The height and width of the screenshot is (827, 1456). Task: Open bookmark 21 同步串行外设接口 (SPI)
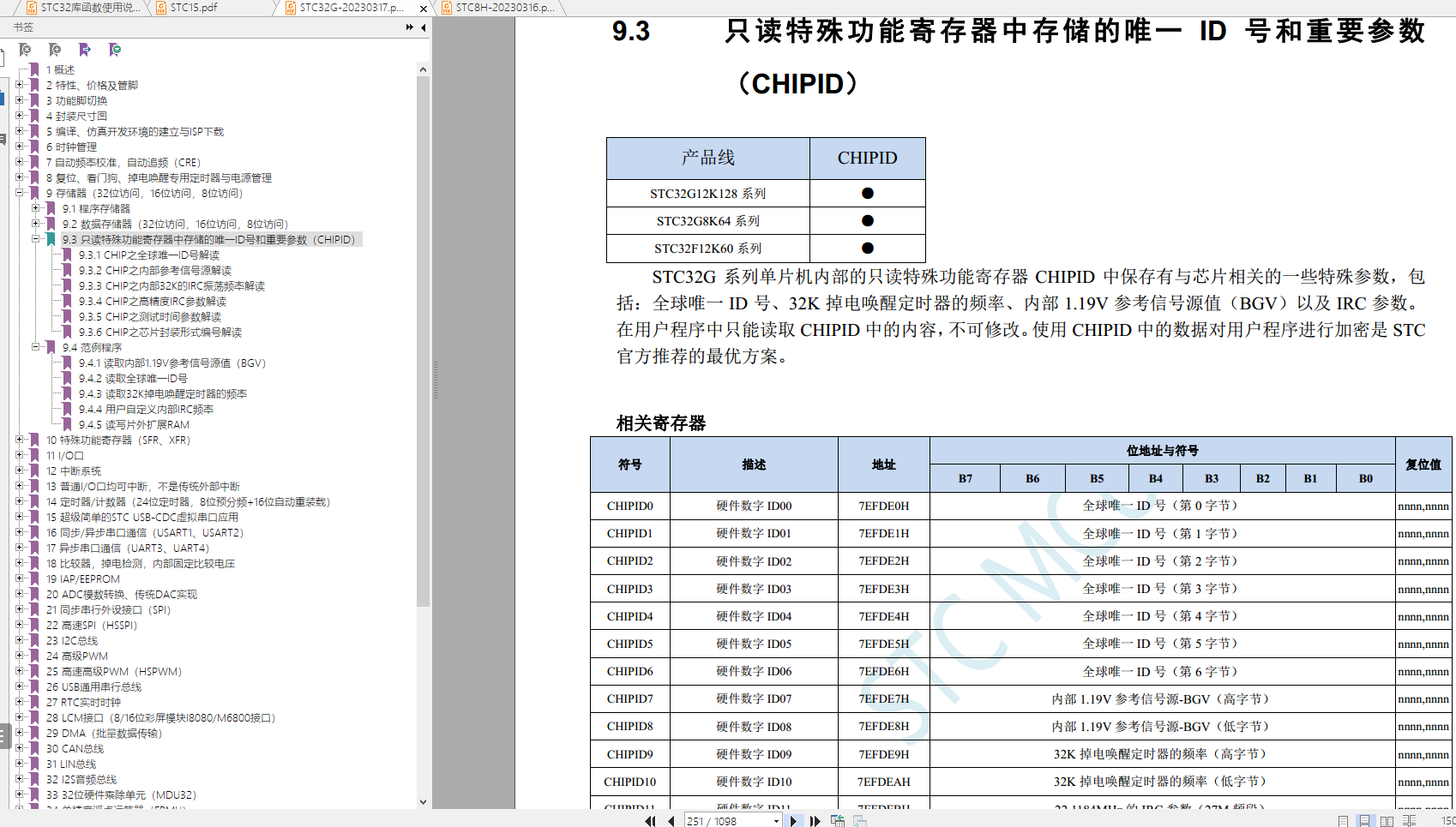[x=108, y=609]
